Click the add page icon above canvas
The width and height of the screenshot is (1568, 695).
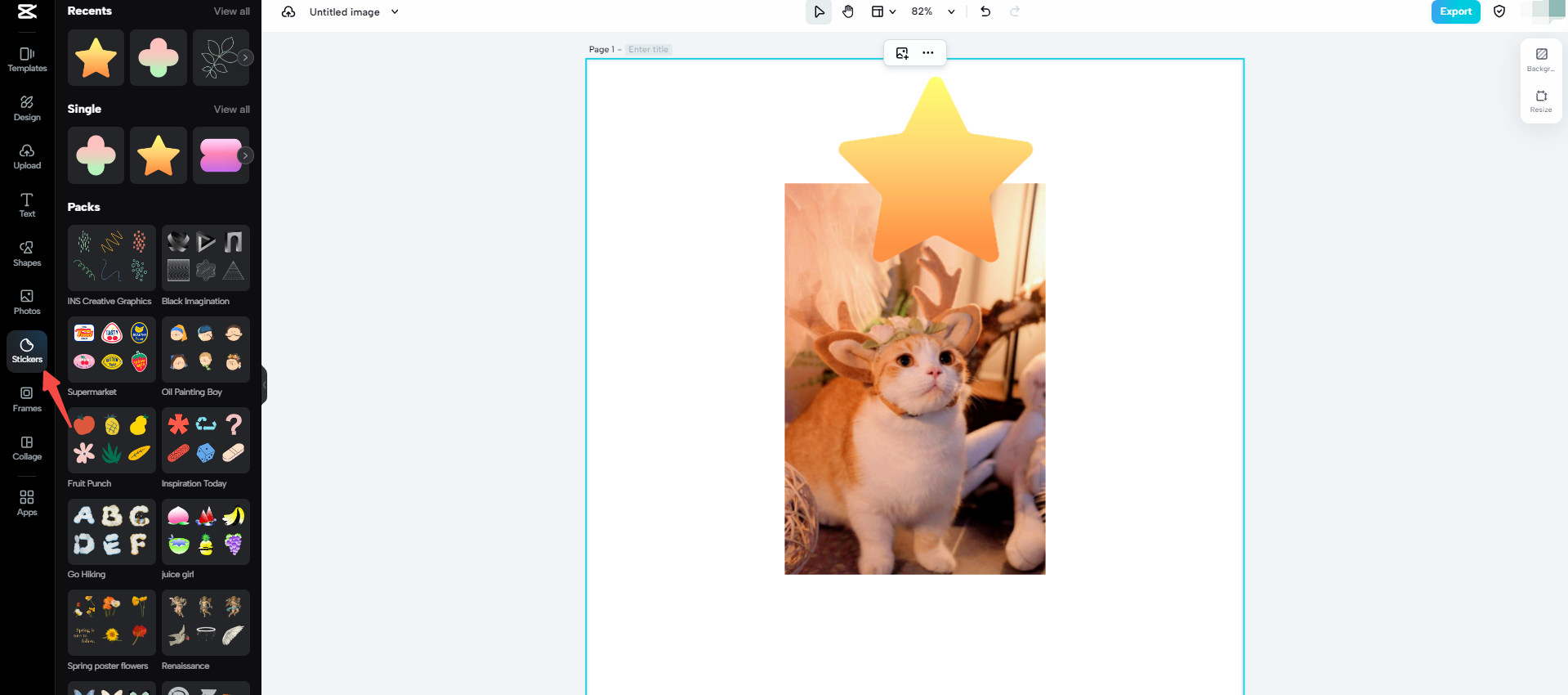902,53
